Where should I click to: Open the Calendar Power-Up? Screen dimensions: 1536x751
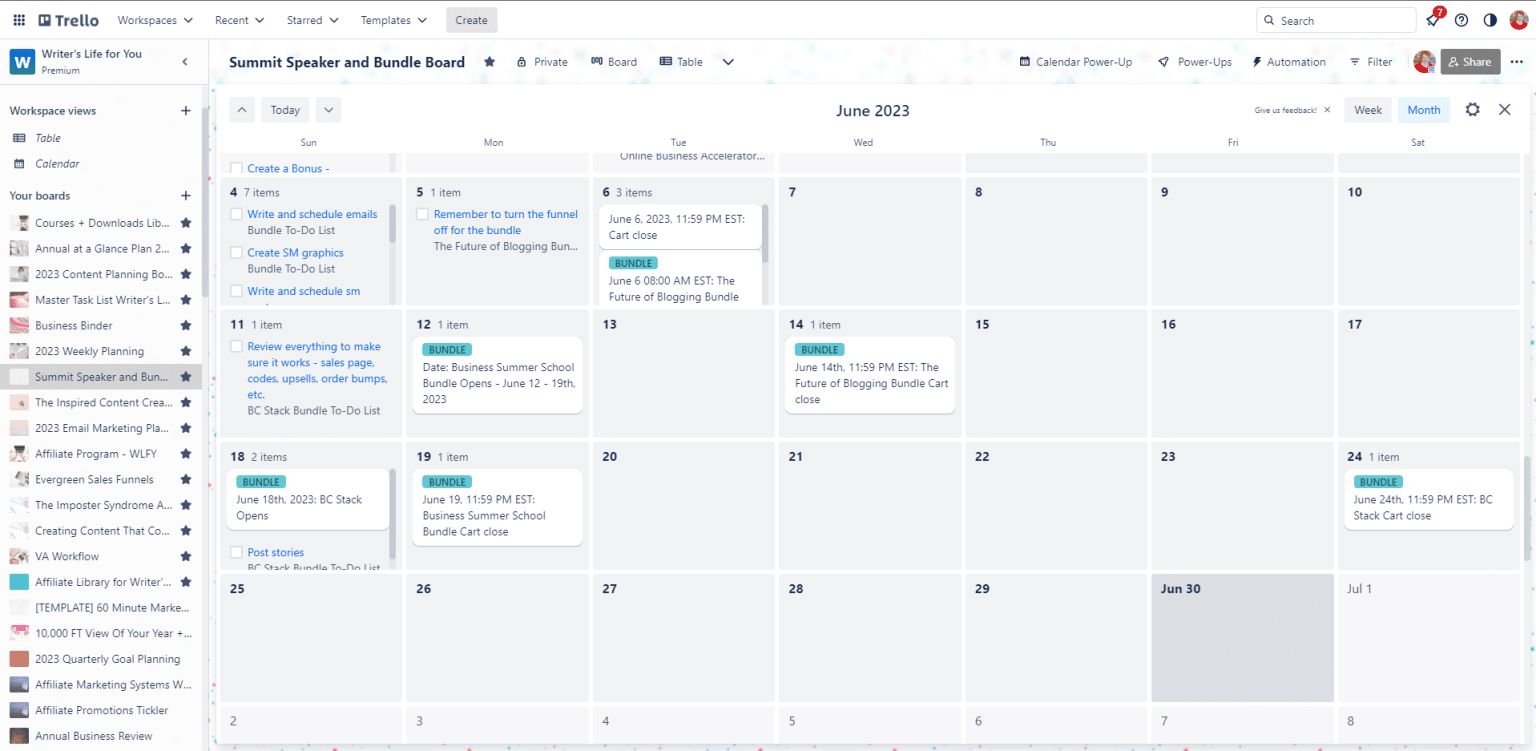click(1075, 61)
